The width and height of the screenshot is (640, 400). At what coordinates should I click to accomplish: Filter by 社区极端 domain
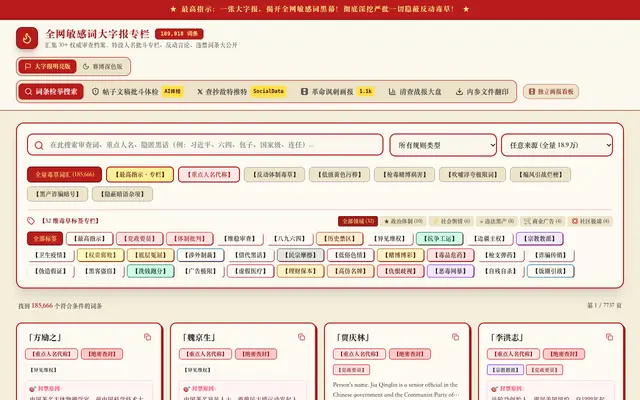(591, 221)
